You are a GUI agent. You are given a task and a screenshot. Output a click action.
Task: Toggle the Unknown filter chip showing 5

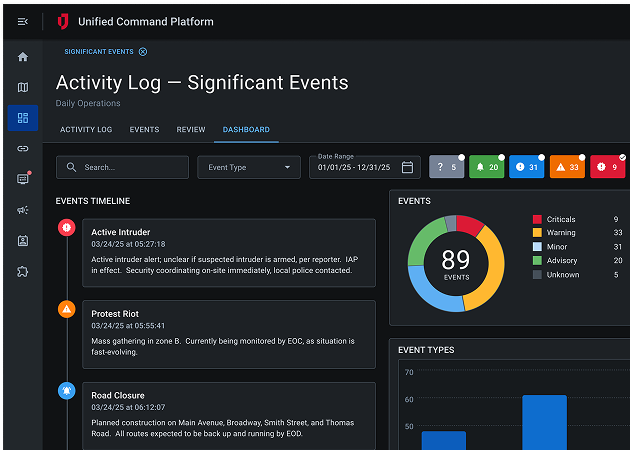coord(447,167)
